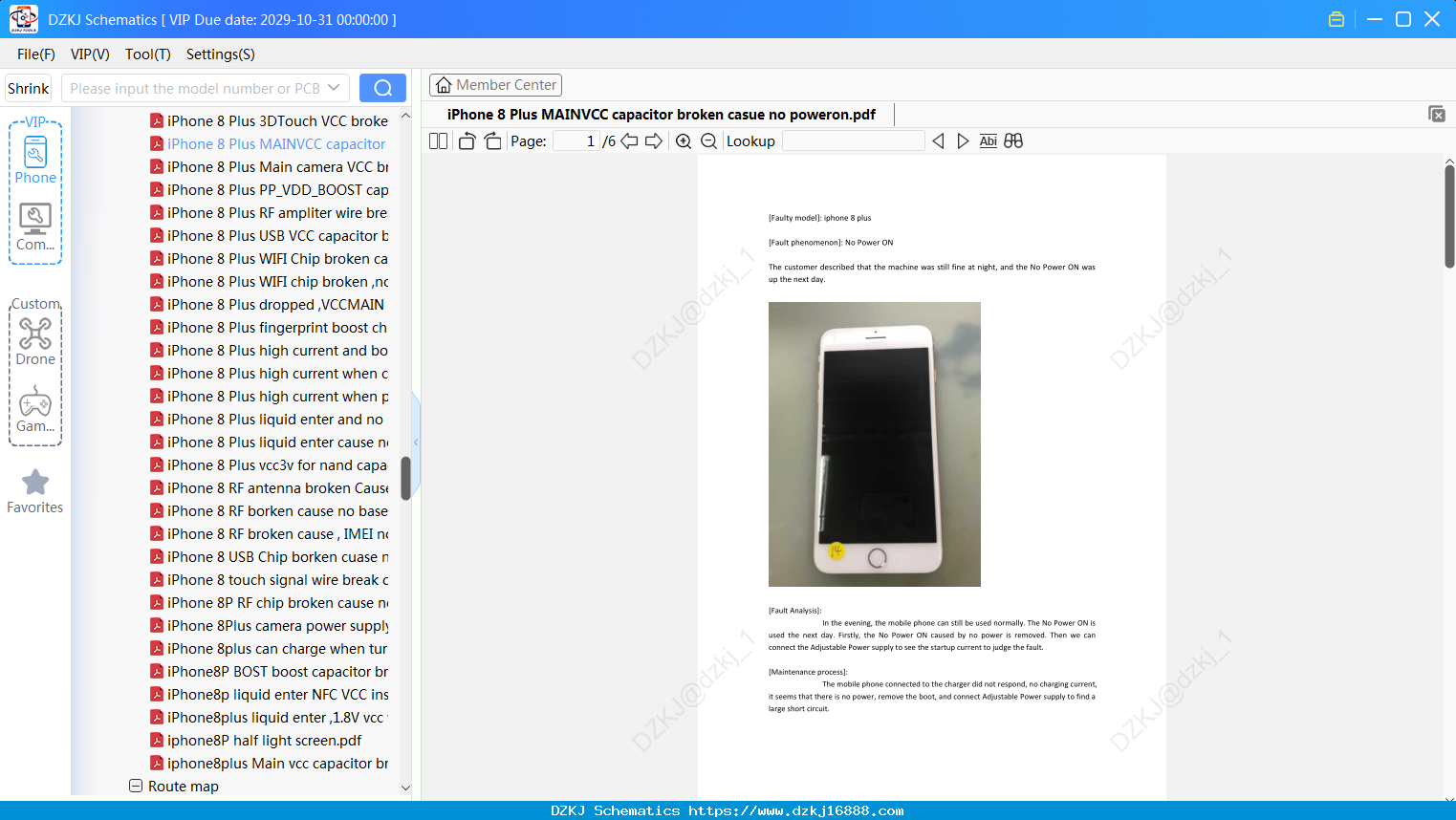
Task: Collapse the Route map tree node
Action: coord(136,786)
